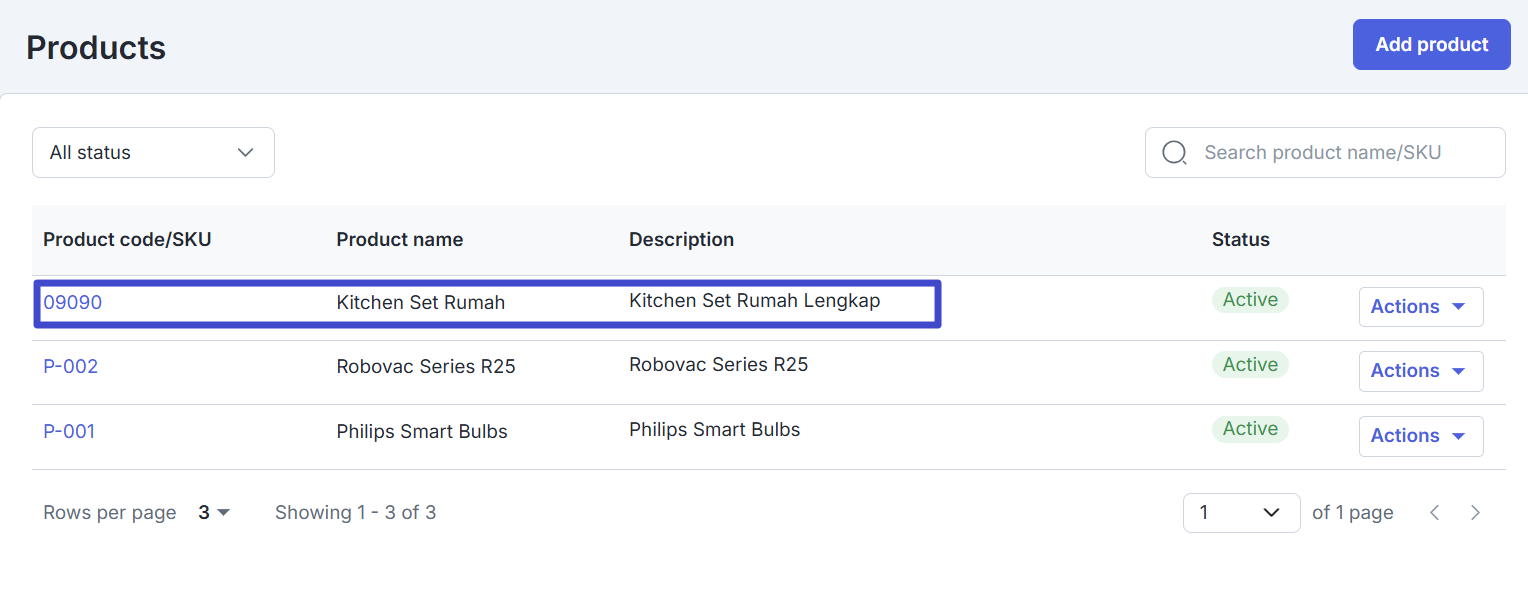
Task: Click caret on Robovac Actions button
Action: click(x=1458, y=371)
